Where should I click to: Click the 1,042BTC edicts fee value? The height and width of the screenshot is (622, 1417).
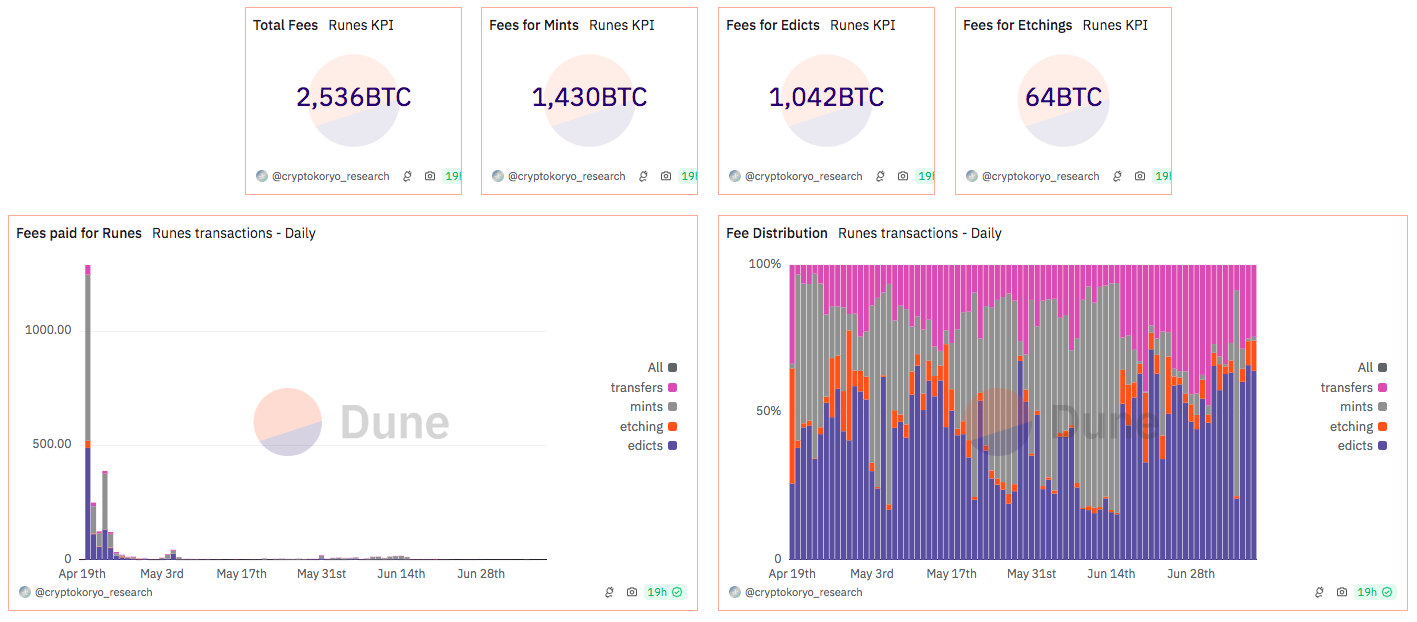tap(827, 97)
